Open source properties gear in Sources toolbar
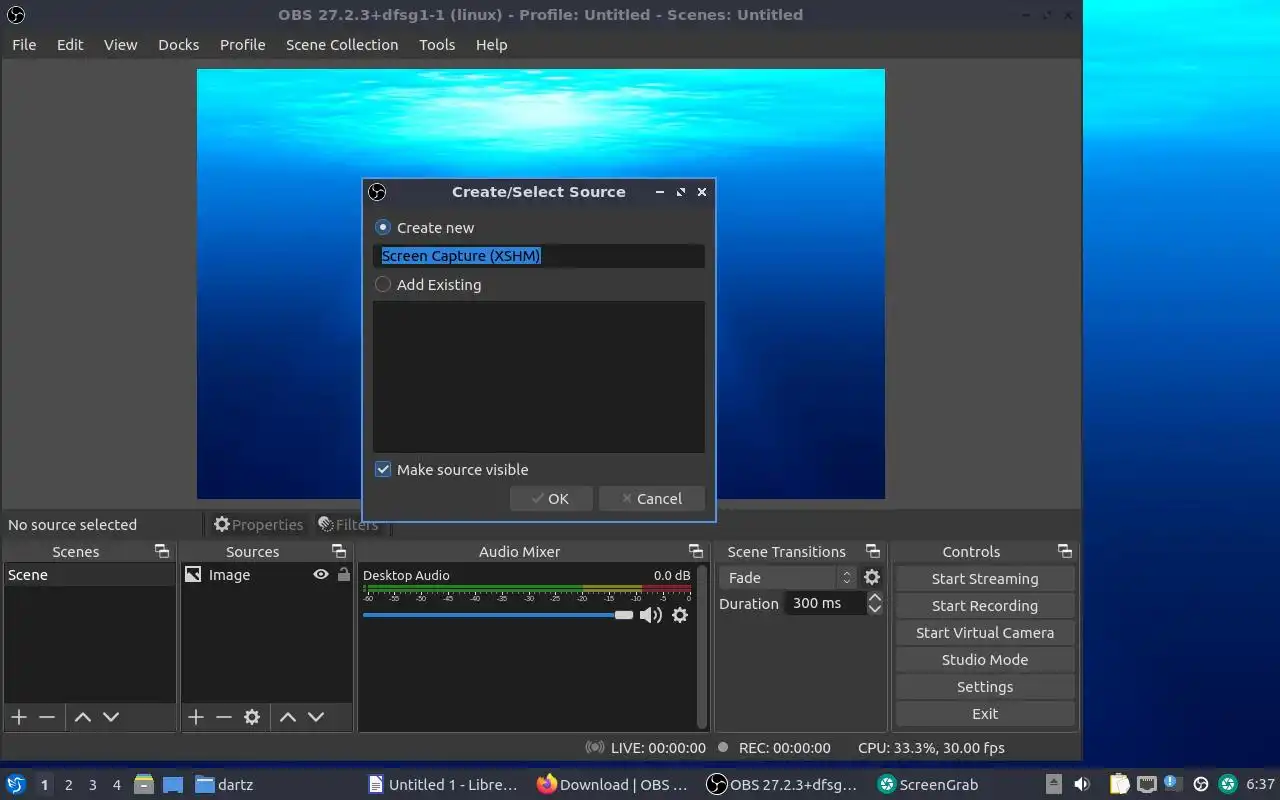1280x800 pixels. (x=252, y=717)
